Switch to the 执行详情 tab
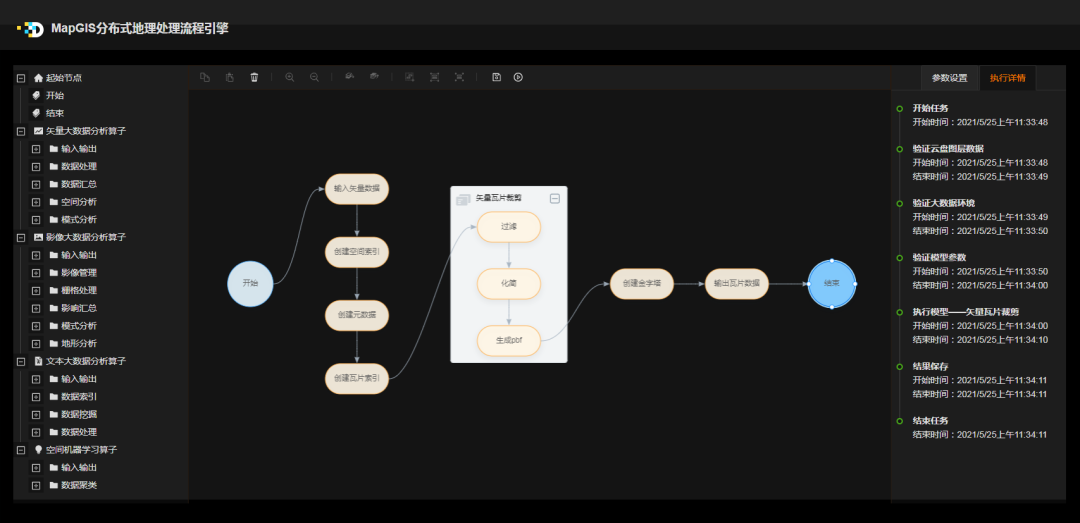 click(x=1008, y=78)
